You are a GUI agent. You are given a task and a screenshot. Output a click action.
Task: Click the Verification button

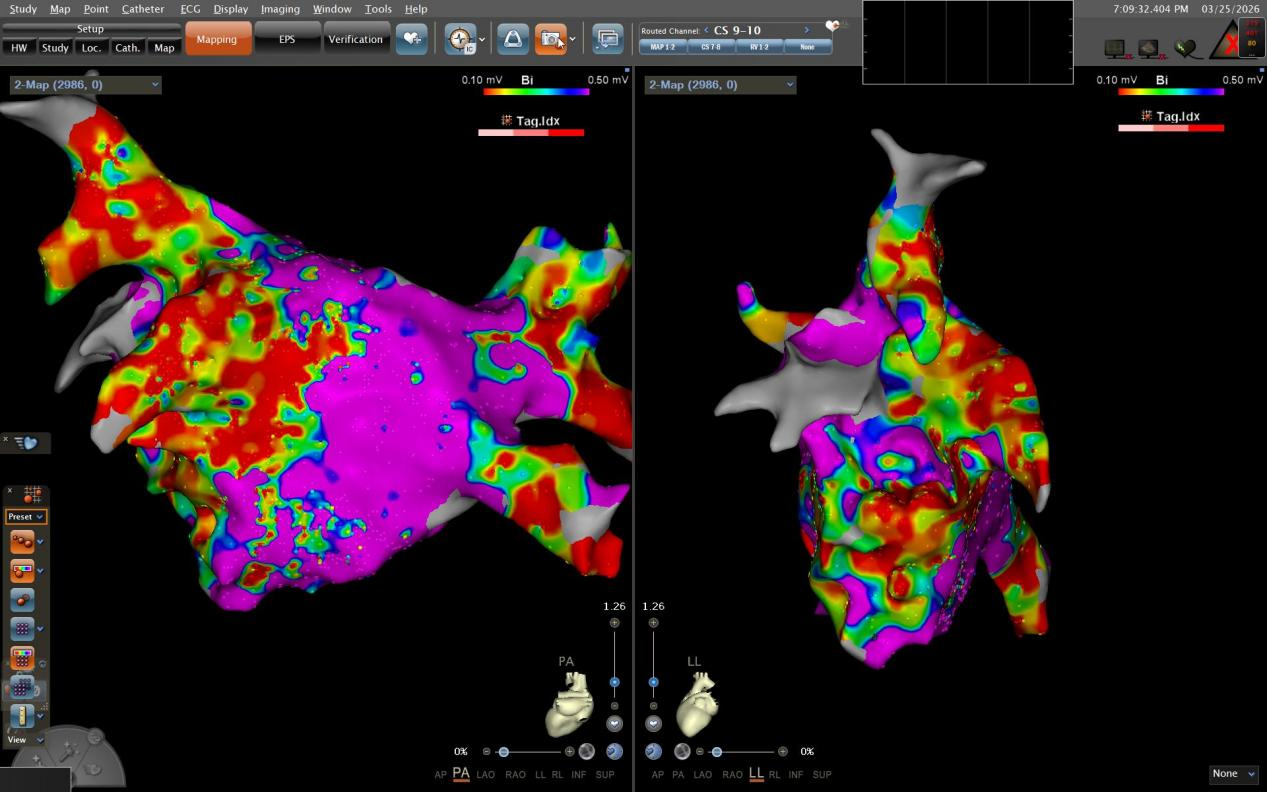coord(355,39)
